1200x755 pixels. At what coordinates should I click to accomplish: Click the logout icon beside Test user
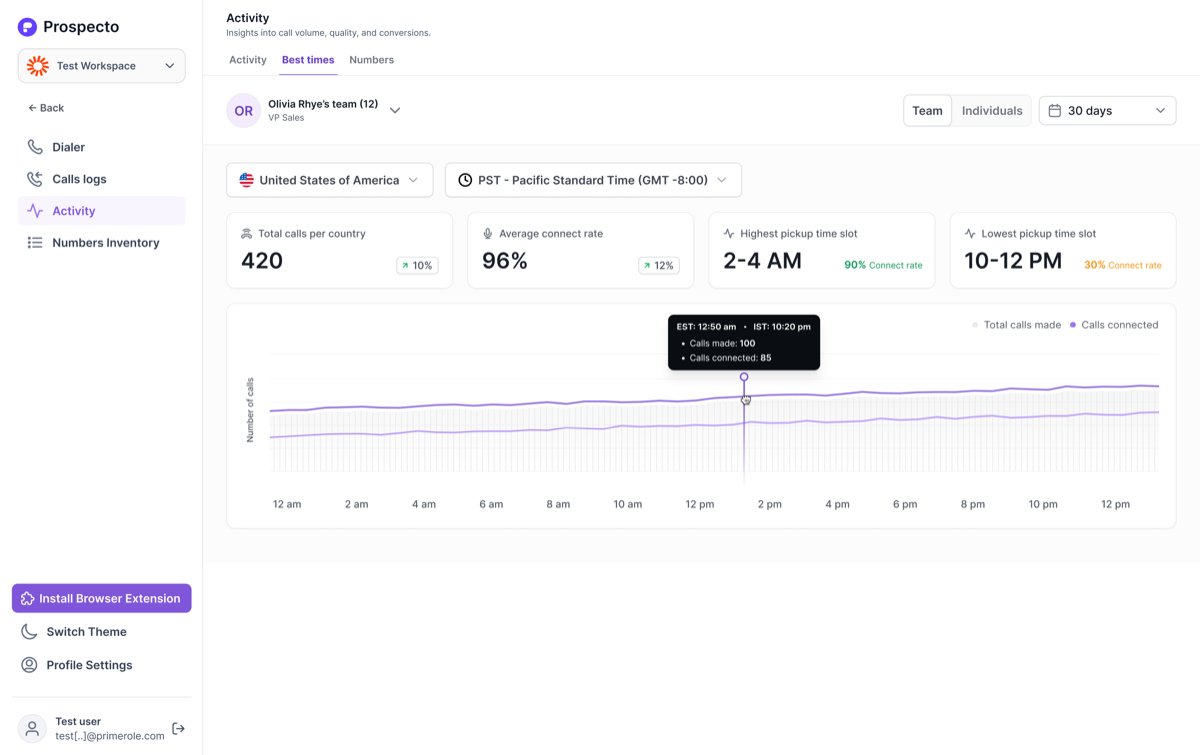click(178, 729)
